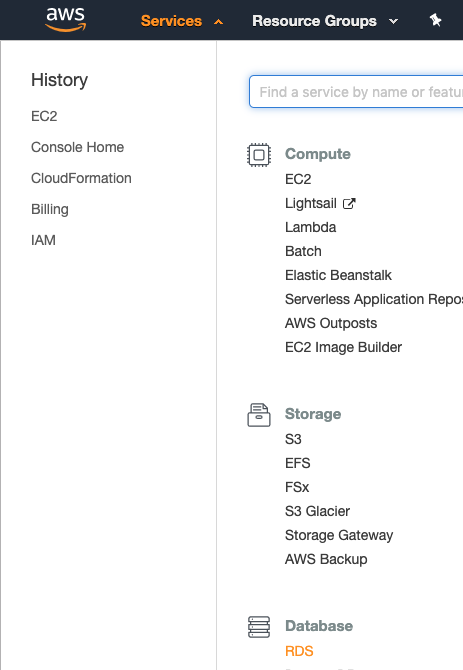
Task: Open EC2 Image Builder service
Action: point(343,347)
